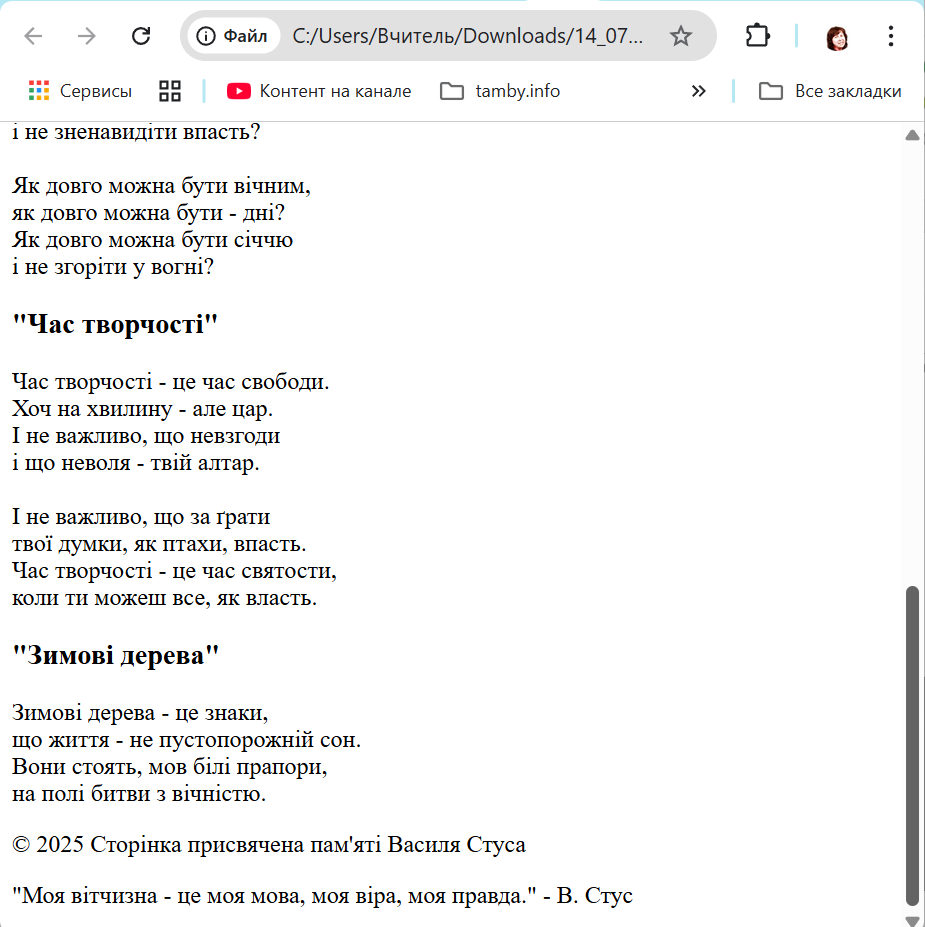
Task: Show file info via Файл chip
Action: tap(233, 37)
